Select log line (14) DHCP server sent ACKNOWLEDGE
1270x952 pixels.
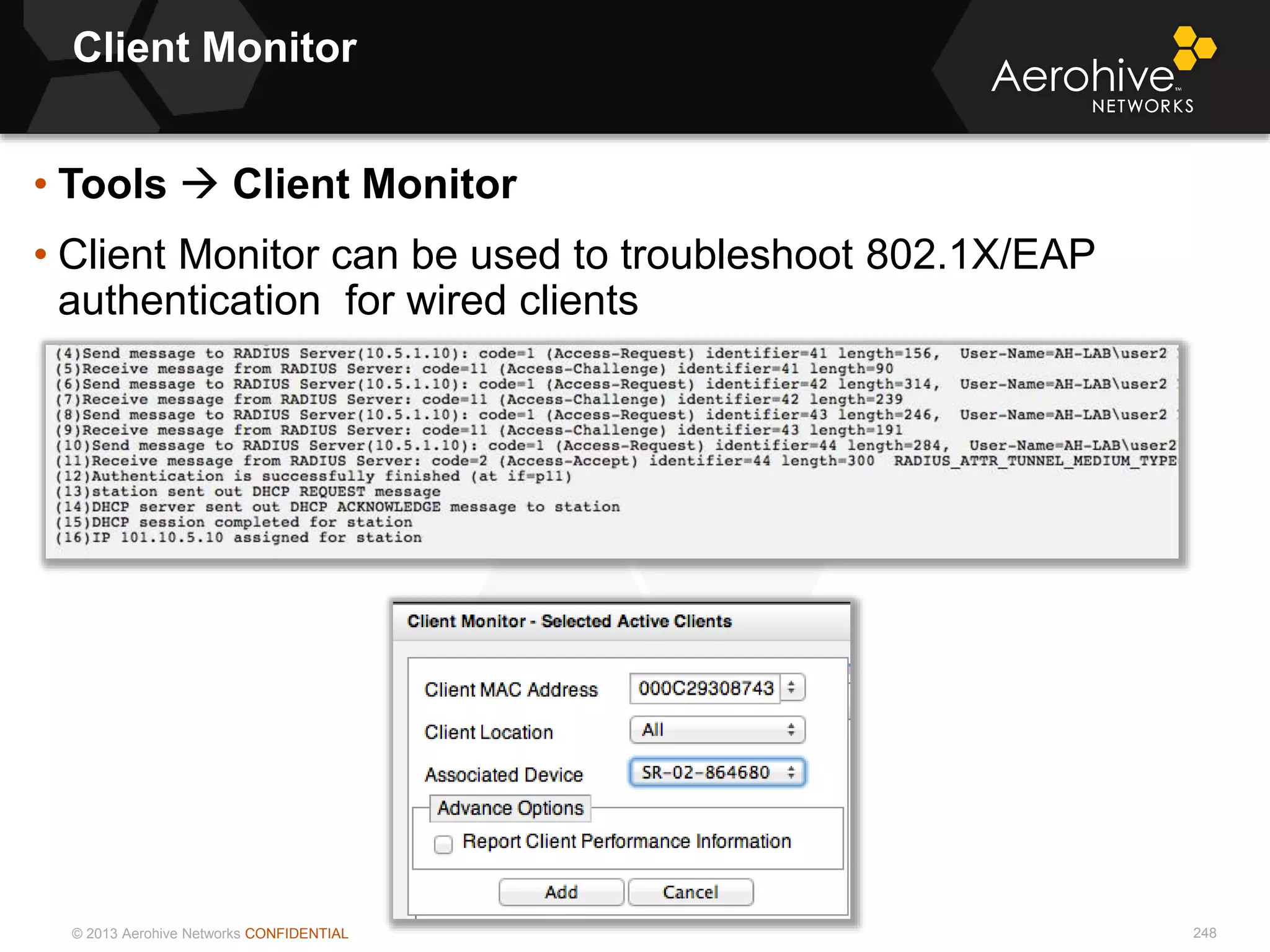(x=337, y=507)
